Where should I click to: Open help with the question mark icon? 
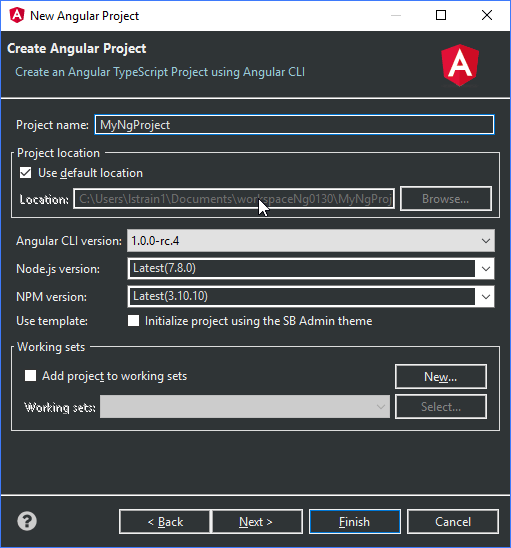(x=27, y=521)
